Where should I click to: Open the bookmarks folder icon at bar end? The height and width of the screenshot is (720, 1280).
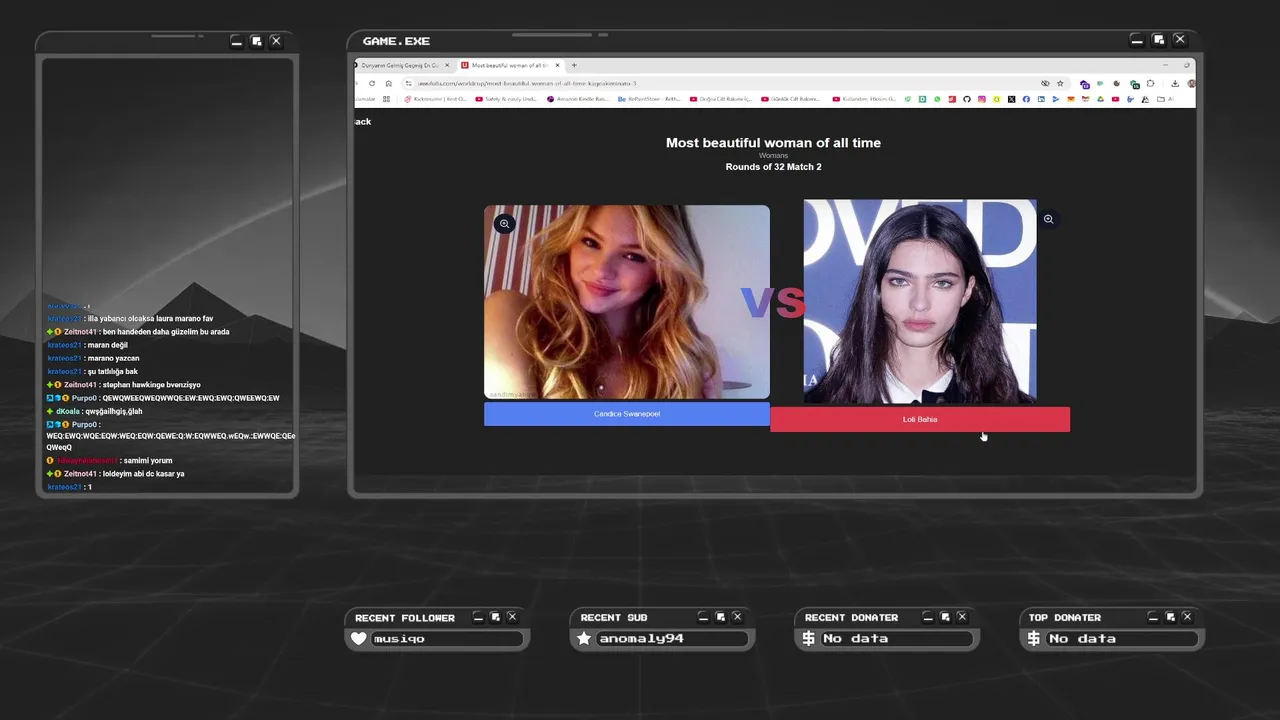coord(1160,99)
